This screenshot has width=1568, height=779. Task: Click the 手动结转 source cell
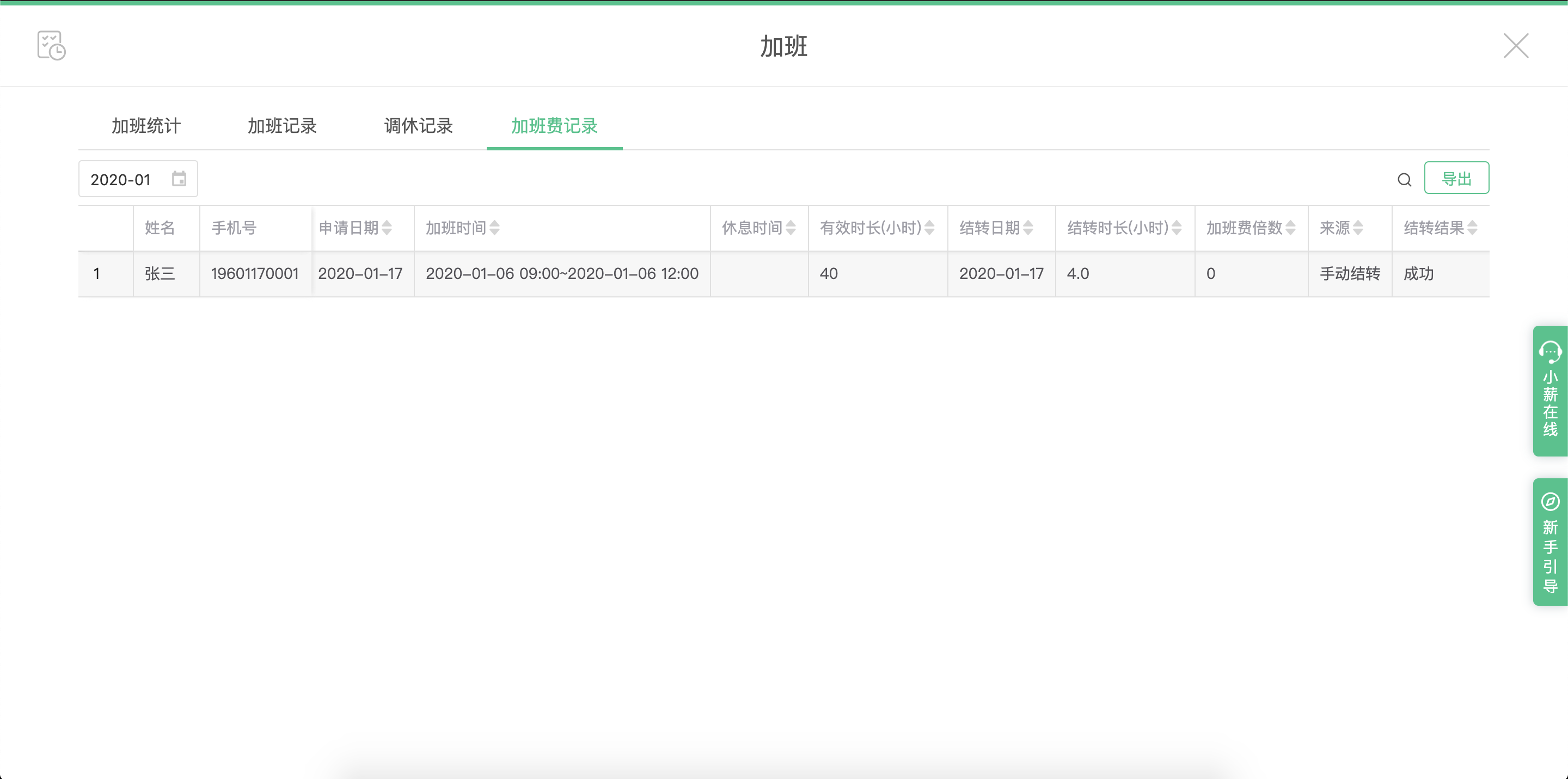click(x=1350, y=273)
